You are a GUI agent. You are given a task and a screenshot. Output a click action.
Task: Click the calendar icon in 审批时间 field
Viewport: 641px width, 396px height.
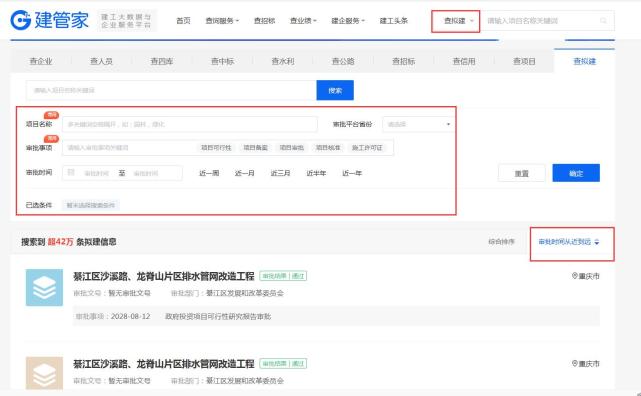click(71, 173)
